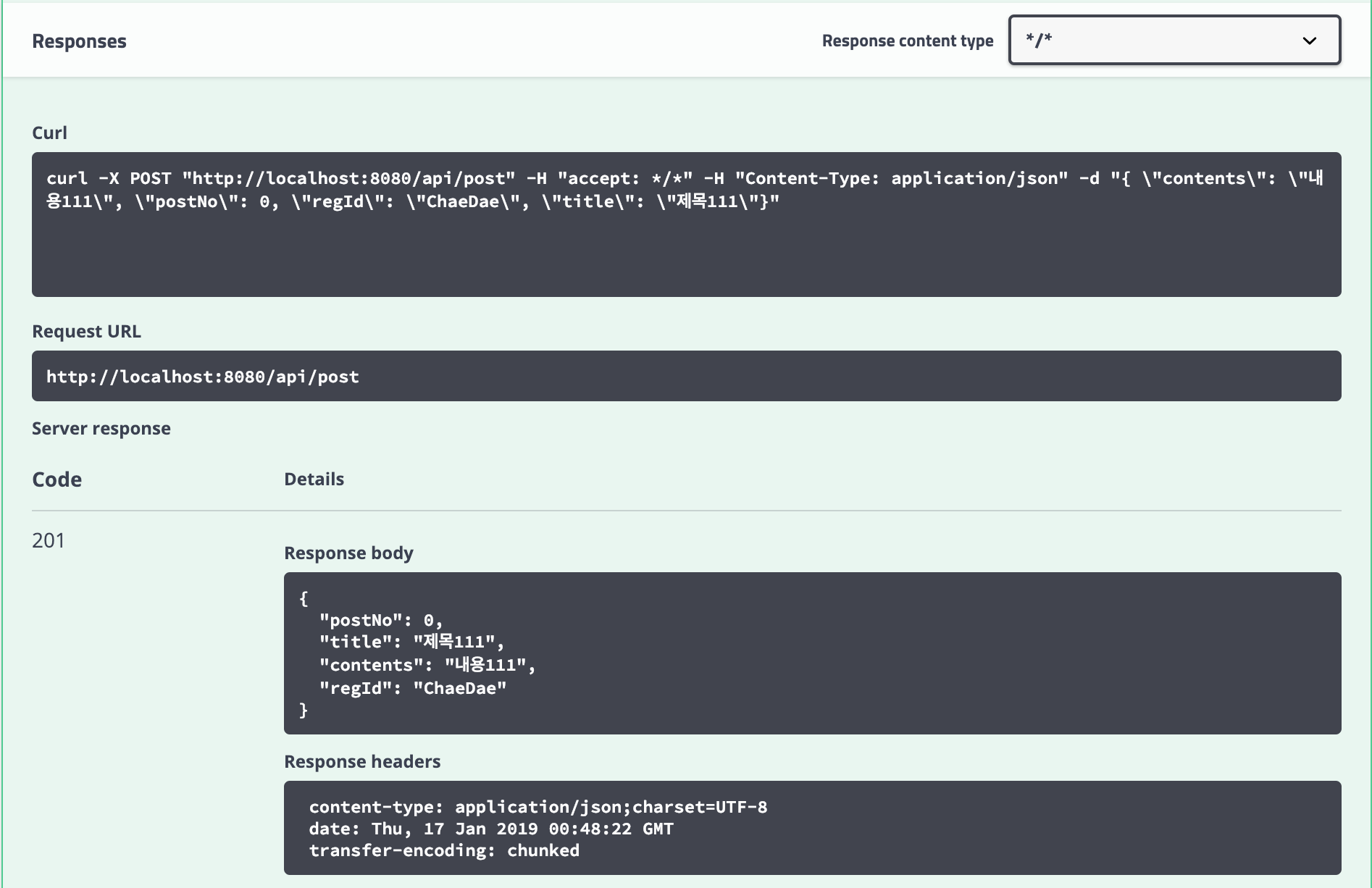
Task: Click the Server response heading
Action: (101, 428)
